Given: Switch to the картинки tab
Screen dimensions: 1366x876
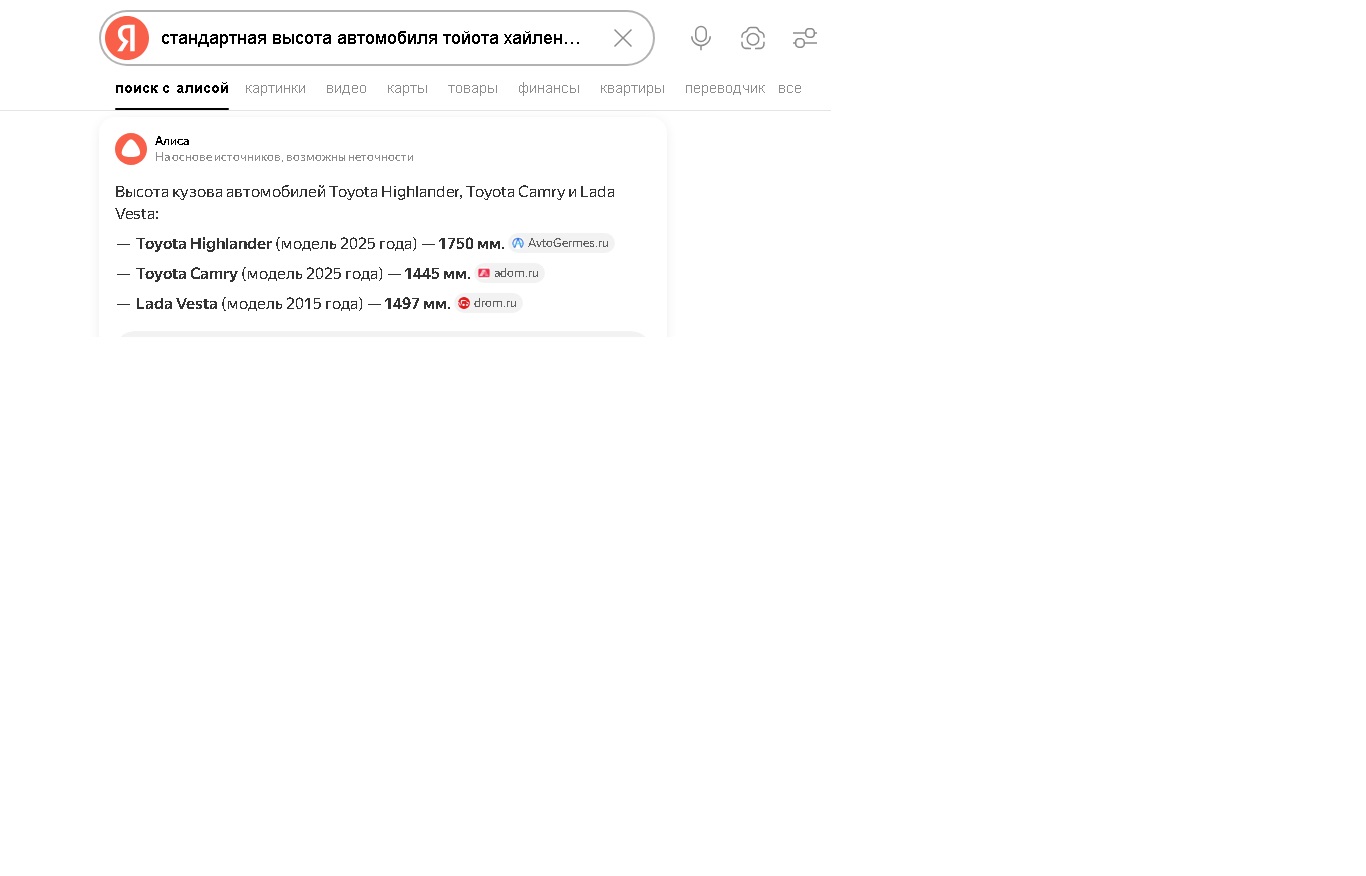Looking at the screenshot, I should pyautogui.click(x=275, y=88).
